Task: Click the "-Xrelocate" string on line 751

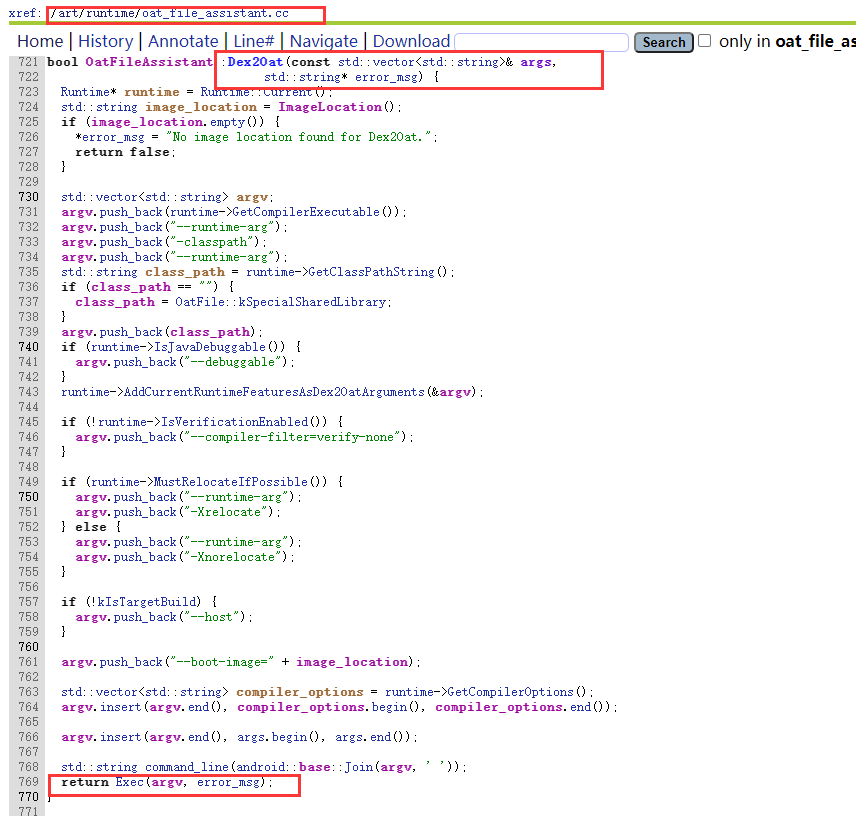Action: coord(226,512)
